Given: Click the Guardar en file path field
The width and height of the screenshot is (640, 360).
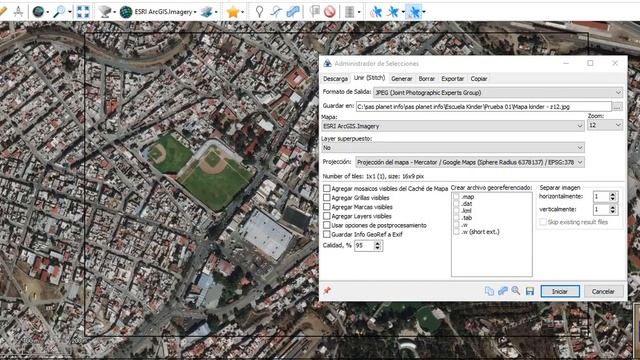Looking at the screenshot, I should pos(484,107).
